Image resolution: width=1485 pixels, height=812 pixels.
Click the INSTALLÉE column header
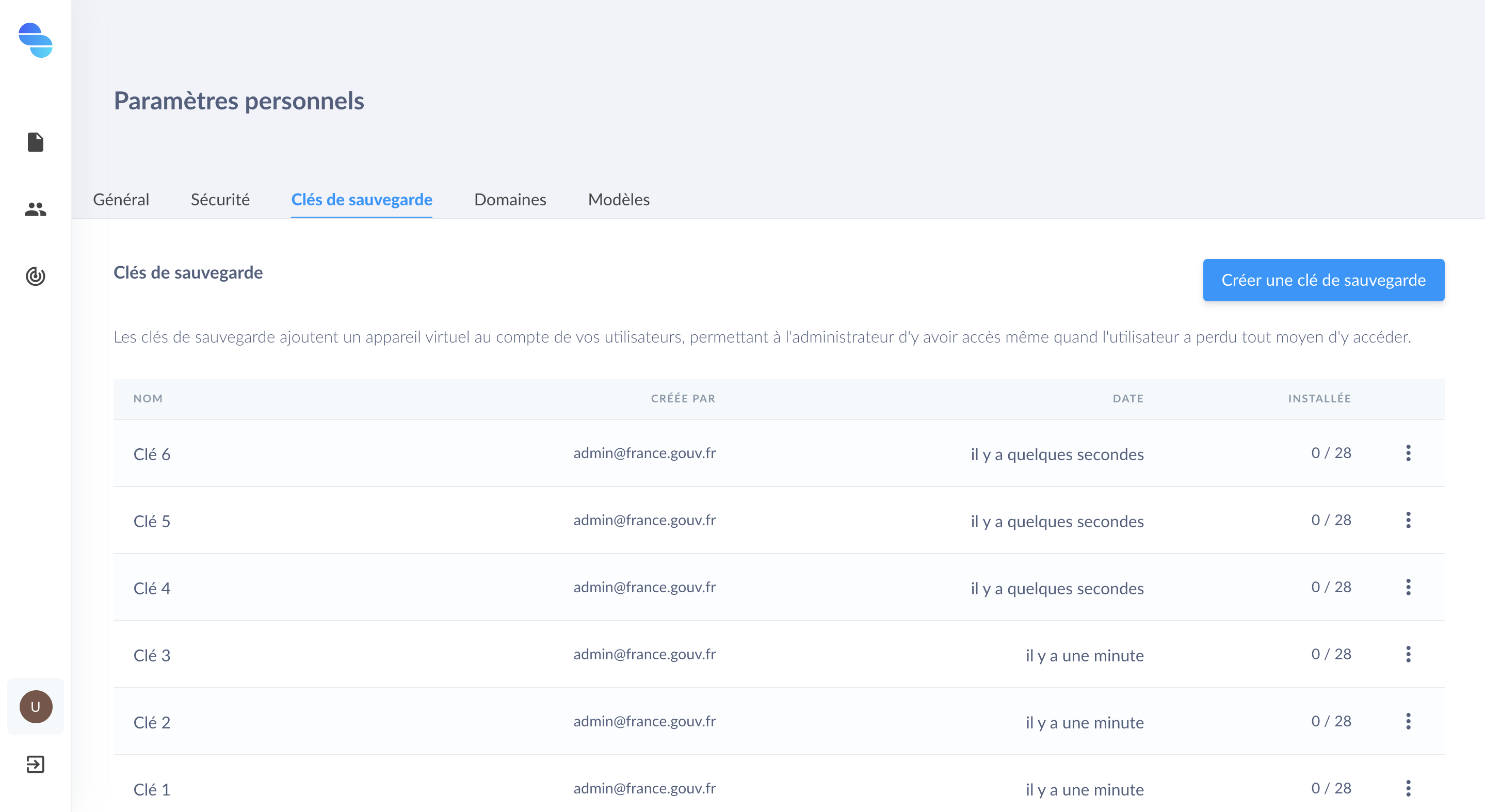[1319, 398]
